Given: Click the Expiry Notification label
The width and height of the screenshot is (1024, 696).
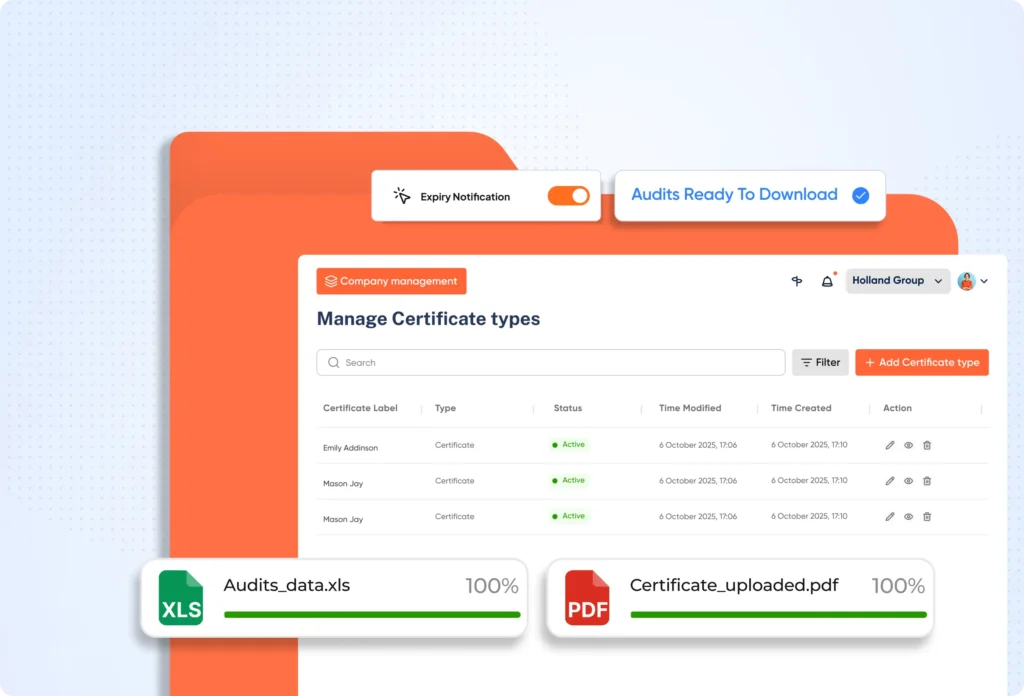Looking at the screenshot, I should click(465, 197).
